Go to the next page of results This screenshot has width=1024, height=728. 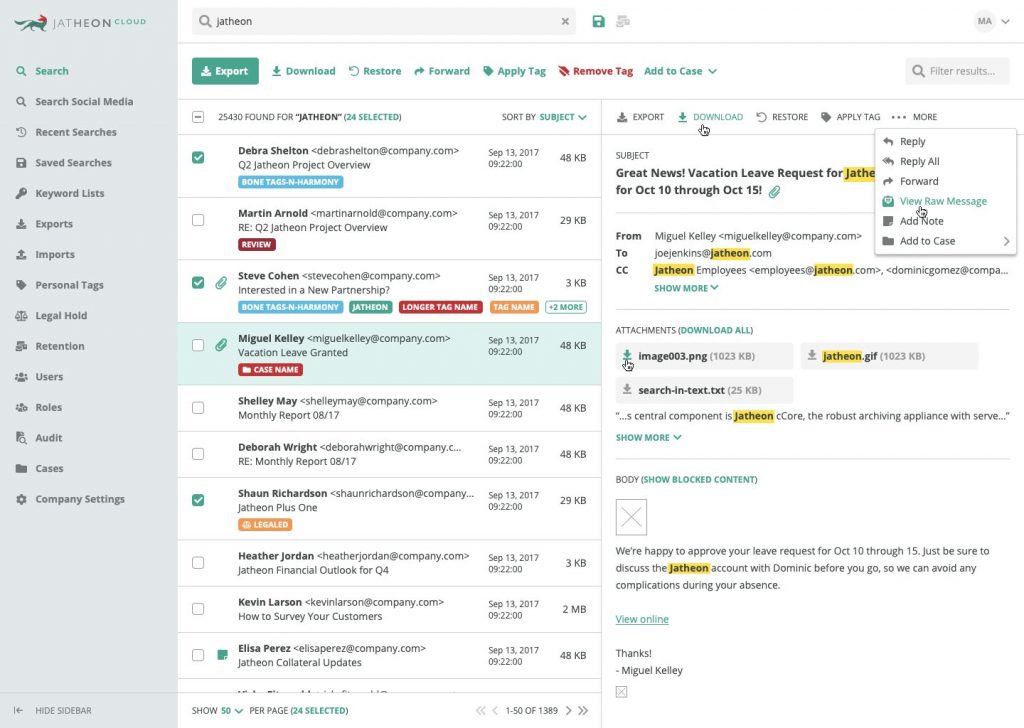pyautogui.click(x=568, y=710)
